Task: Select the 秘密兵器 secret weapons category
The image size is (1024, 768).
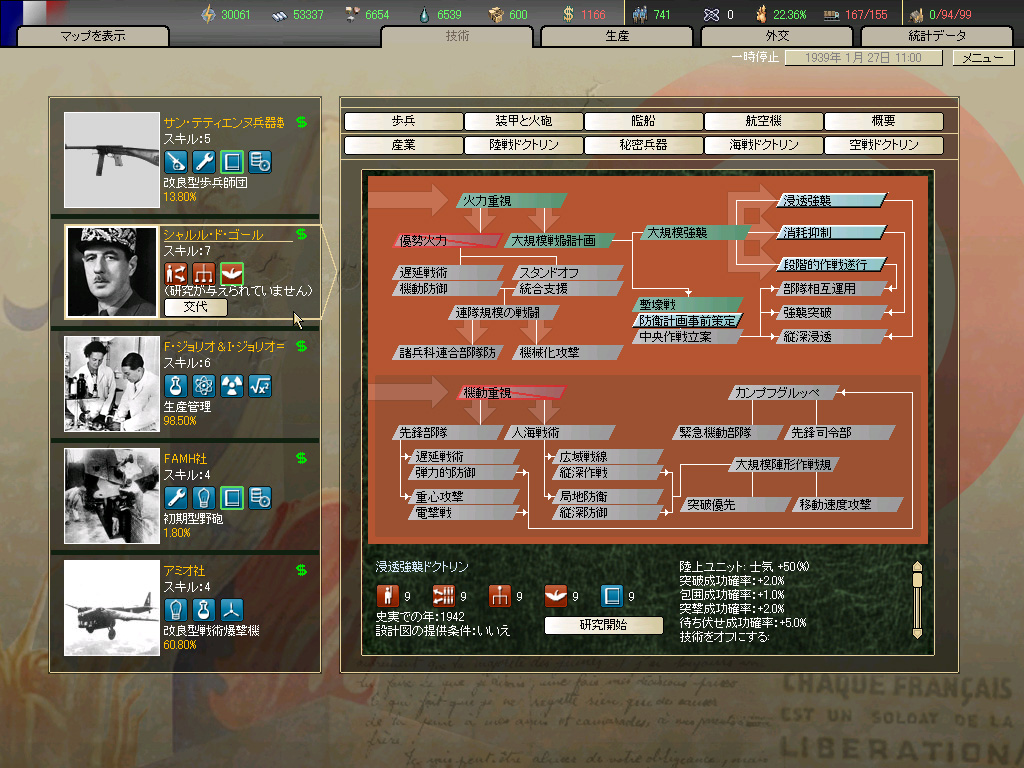Action: point(643,145)
